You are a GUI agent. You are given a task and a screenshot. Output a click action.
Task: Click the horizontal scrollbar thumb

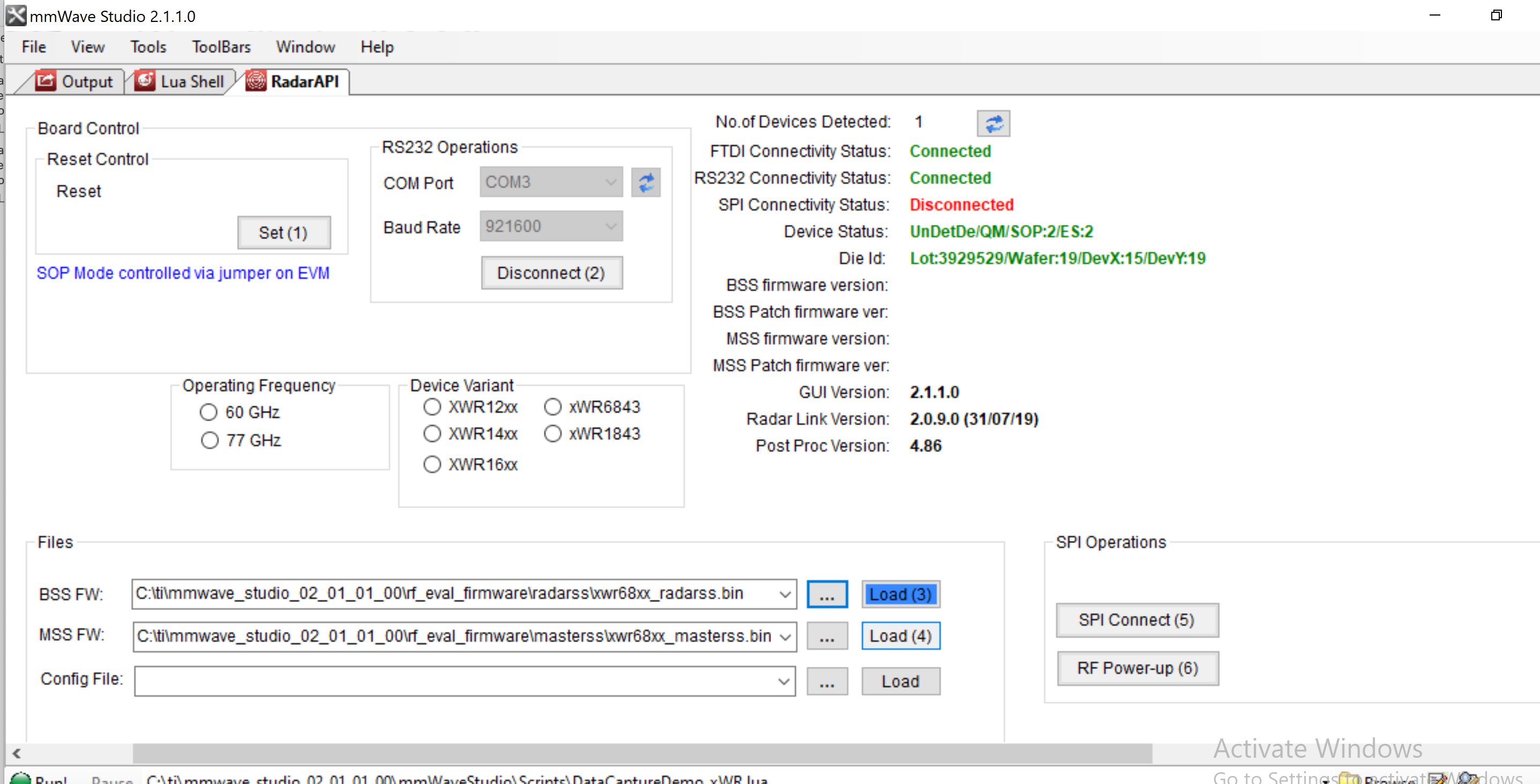tap(642, 753)
